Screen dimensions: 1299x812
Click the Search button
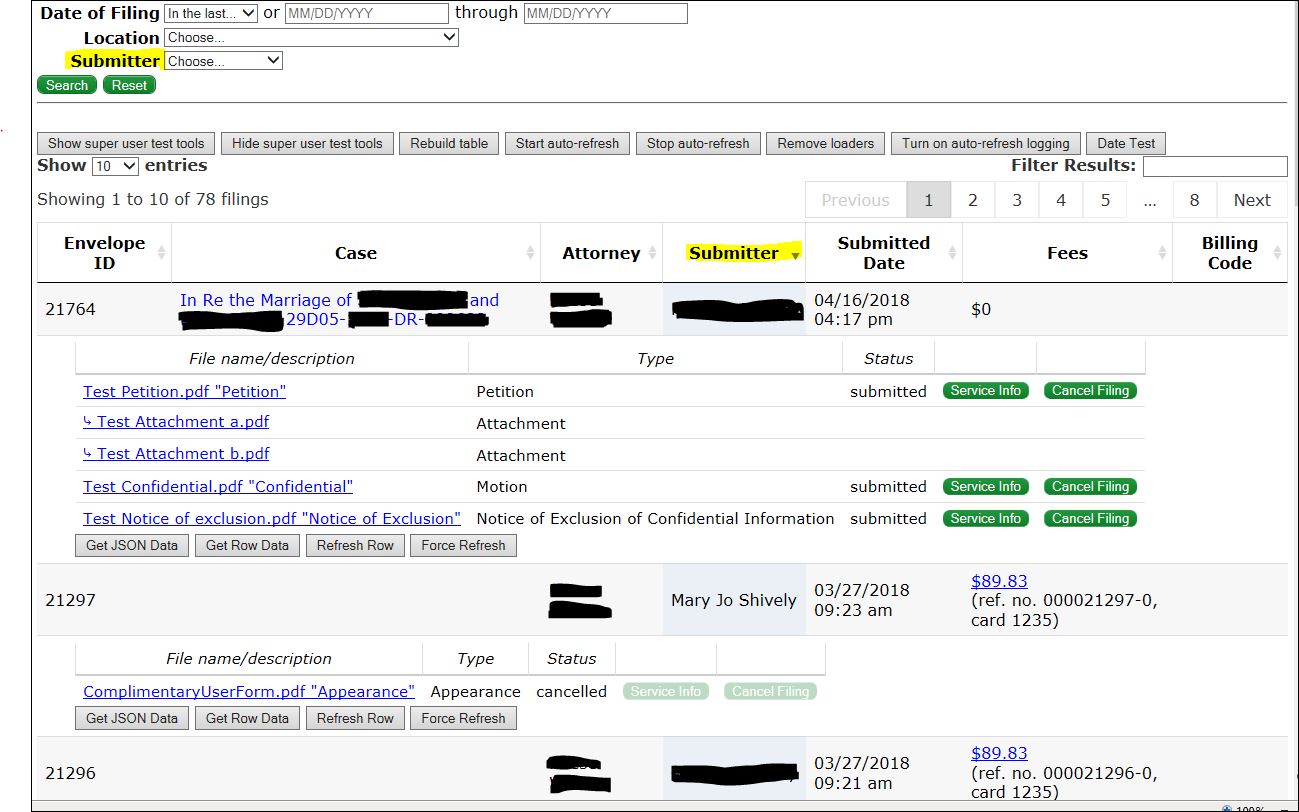tap(66, 85)
